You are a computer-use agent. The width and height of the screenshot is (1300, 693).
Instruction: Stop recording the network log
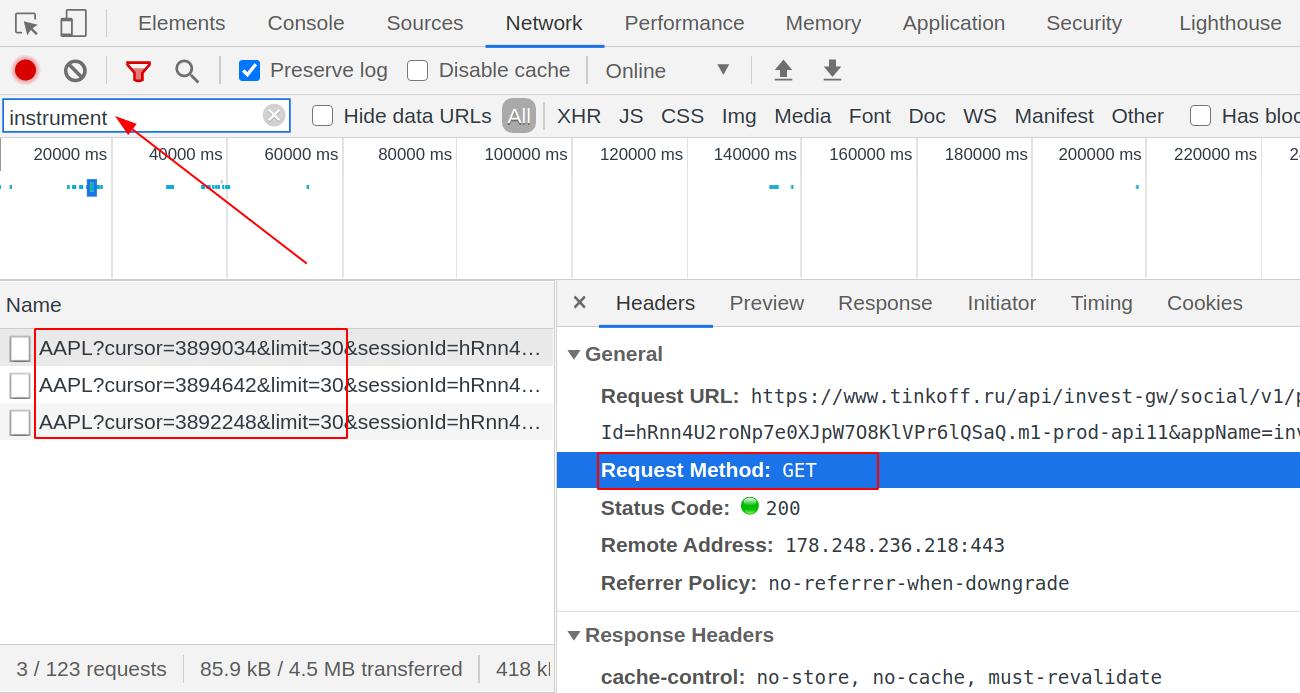click(25, 70)
